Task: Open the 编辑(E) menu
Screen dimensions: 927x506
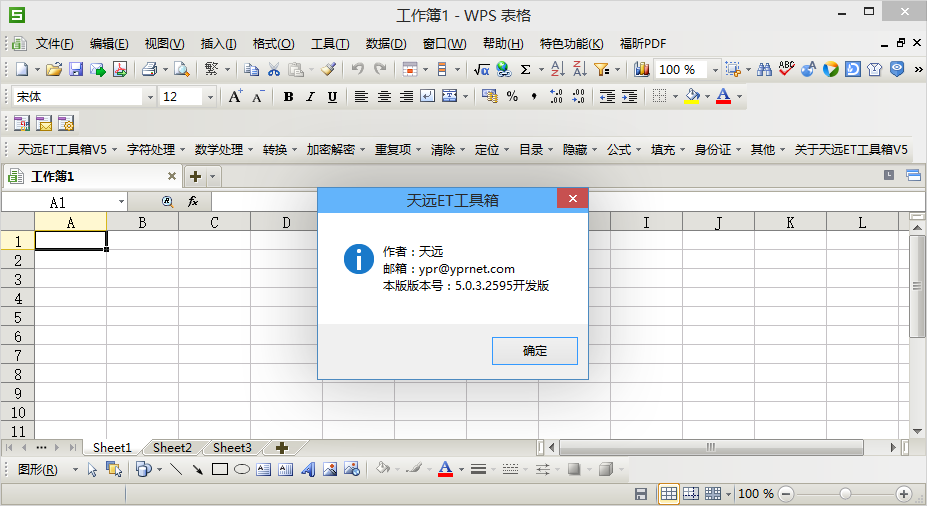Action: (109, 44)
